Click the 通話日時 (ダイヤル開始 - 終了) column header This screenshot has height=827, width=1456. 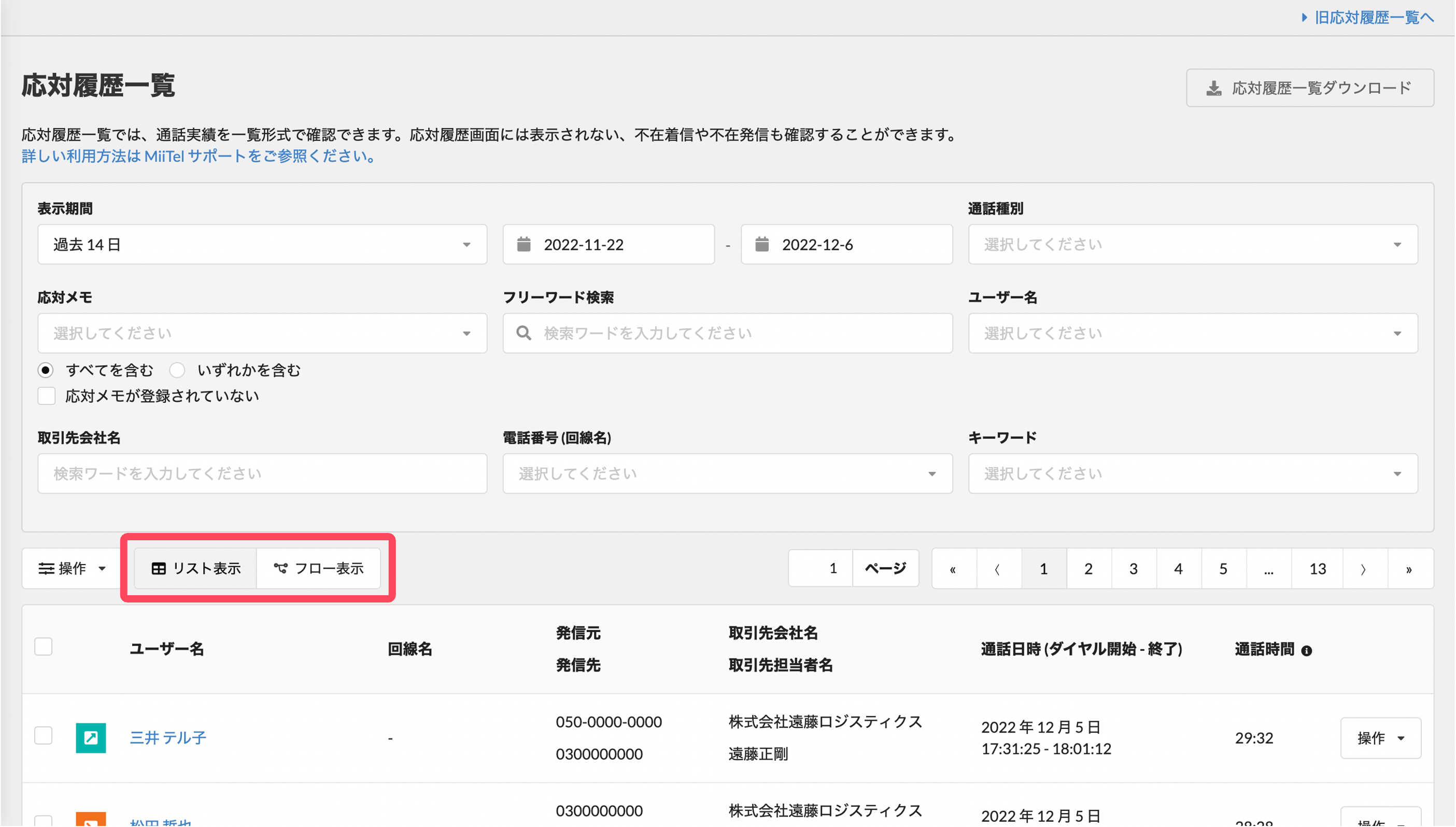click(x=1082, y=649)
